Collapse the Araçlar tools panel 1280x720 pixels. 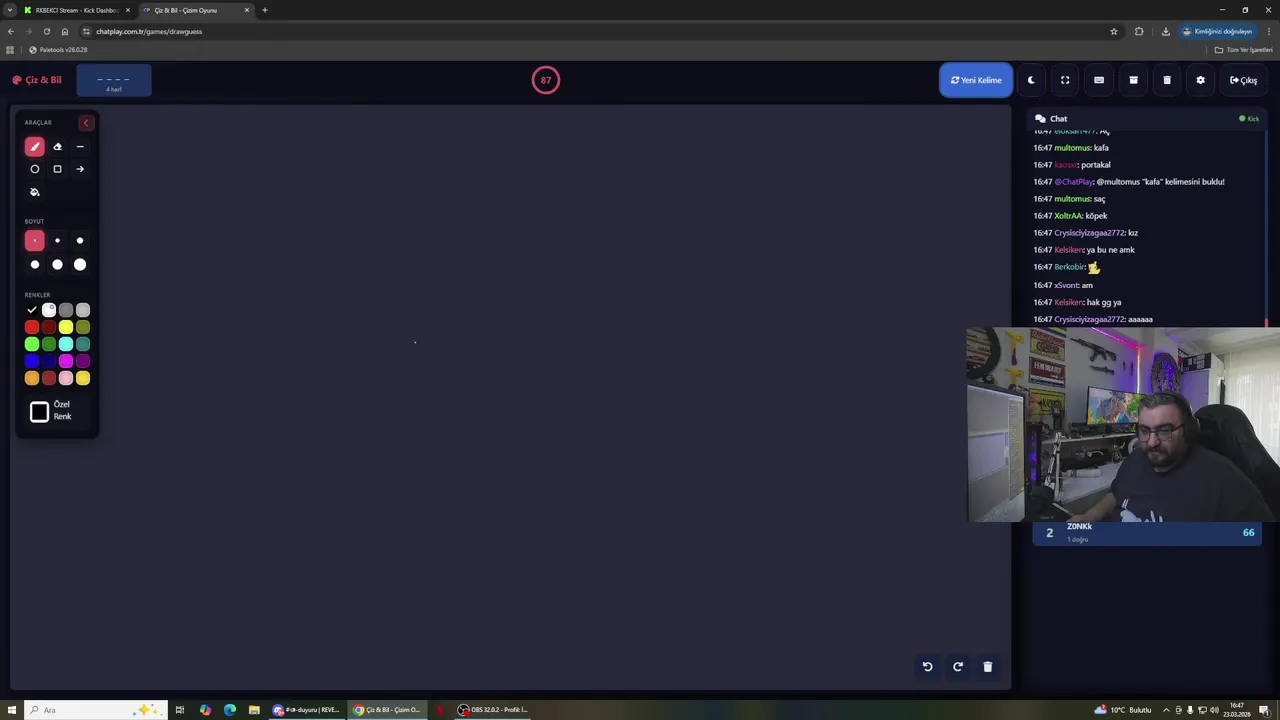tap(86, 123)
